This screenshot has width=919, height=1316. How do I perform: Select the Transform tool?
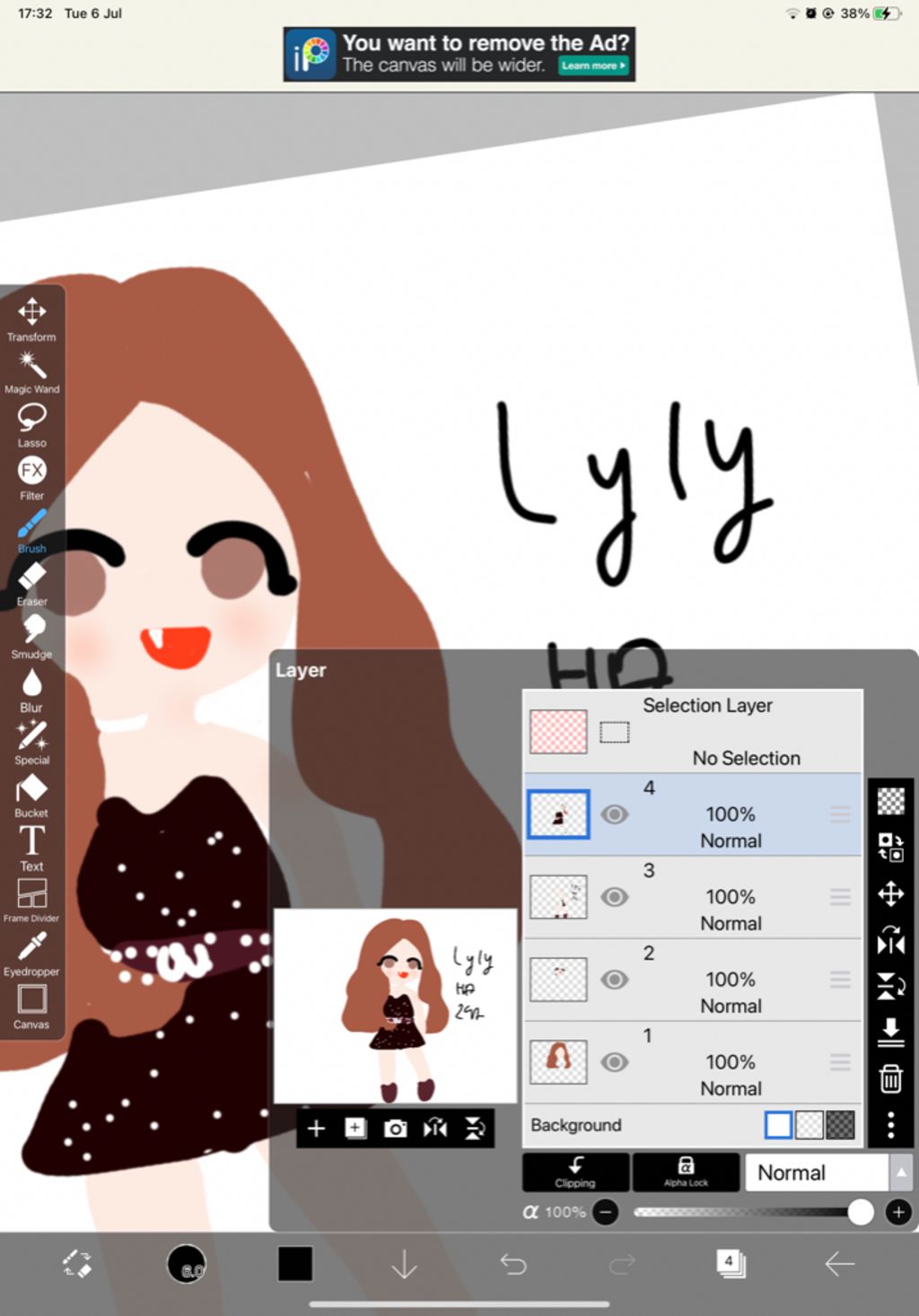point(31,319)
